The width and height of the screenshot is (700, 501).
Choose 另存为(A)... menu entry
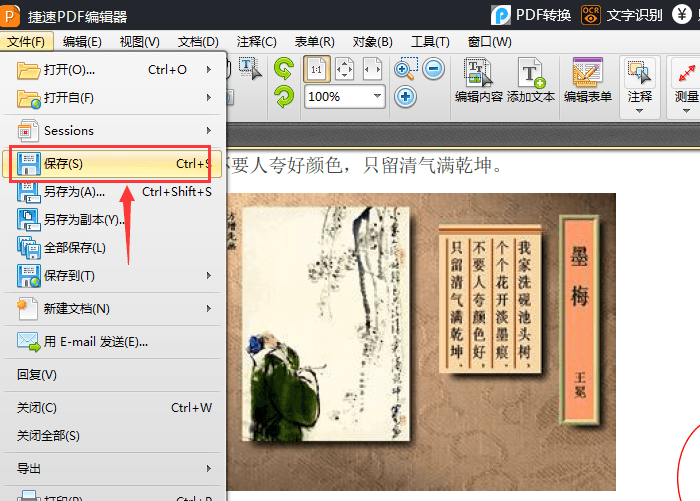[x=112, y=192]
